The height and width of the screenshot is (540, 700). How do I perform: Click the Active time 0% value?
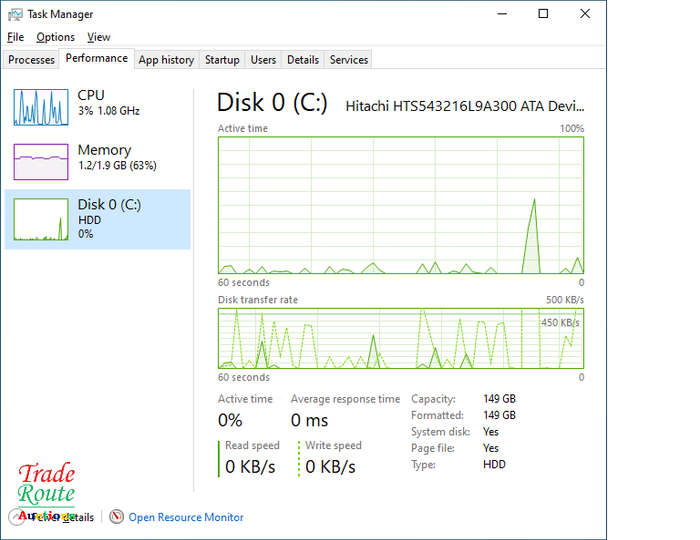[x=230, y=420]
